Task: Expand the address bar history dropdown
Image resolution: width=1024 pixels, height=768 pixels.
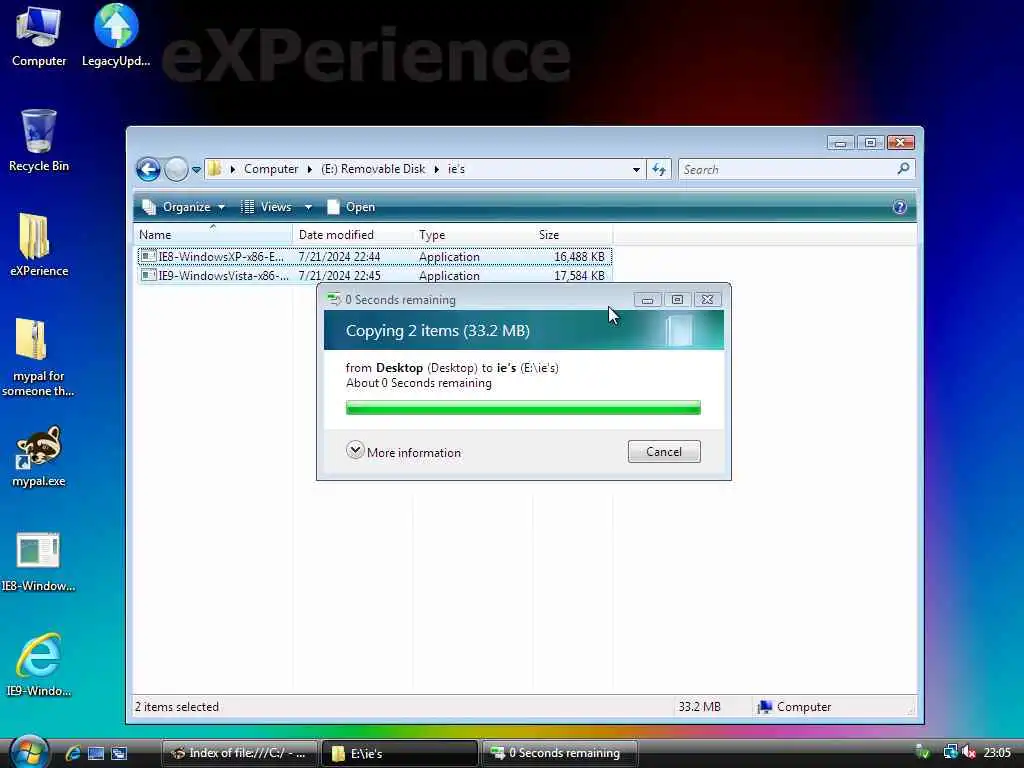Action: point(636,170)
